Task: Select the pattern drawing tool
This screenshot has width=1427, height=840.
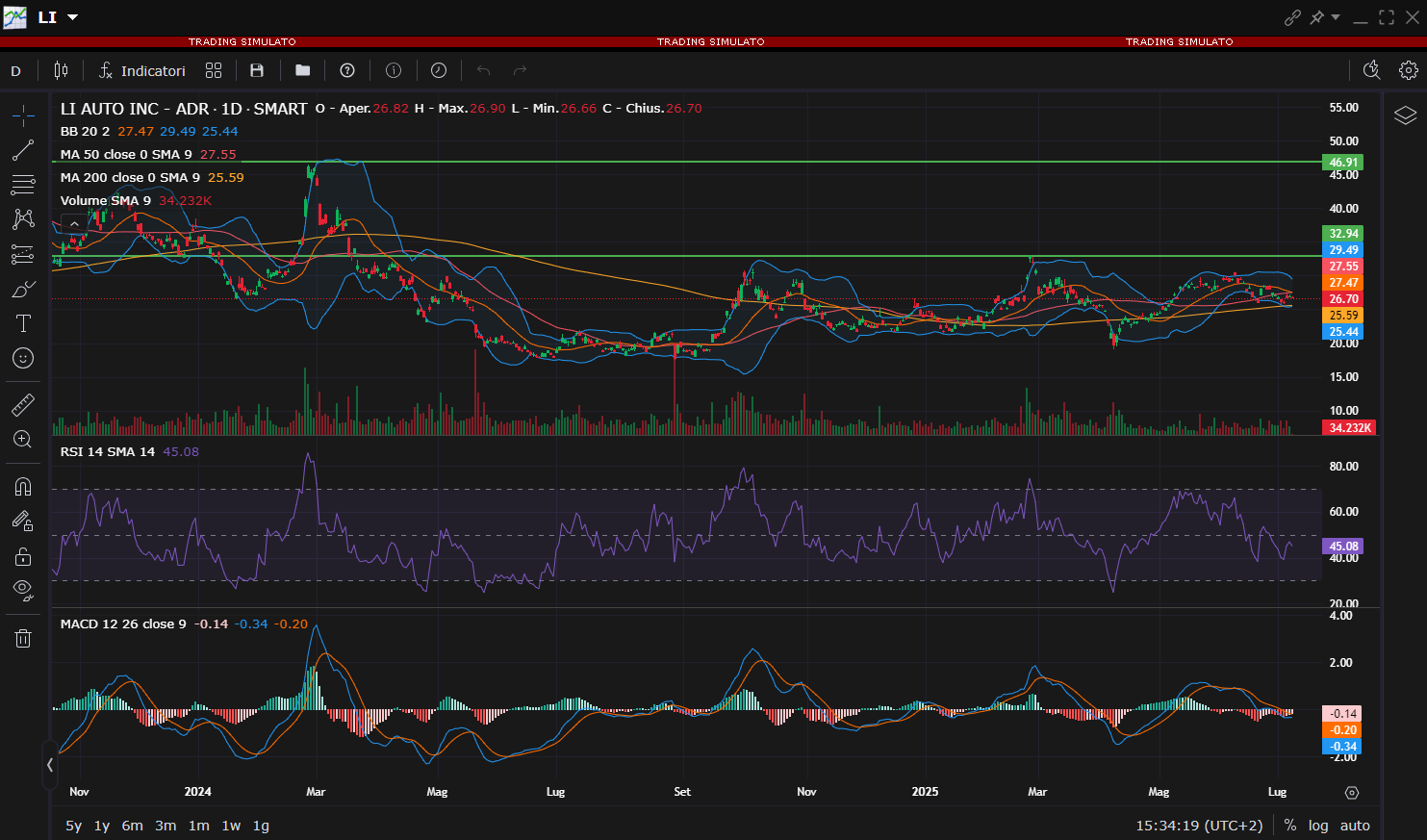Action: pyautogui.click(x=23, y=219)
